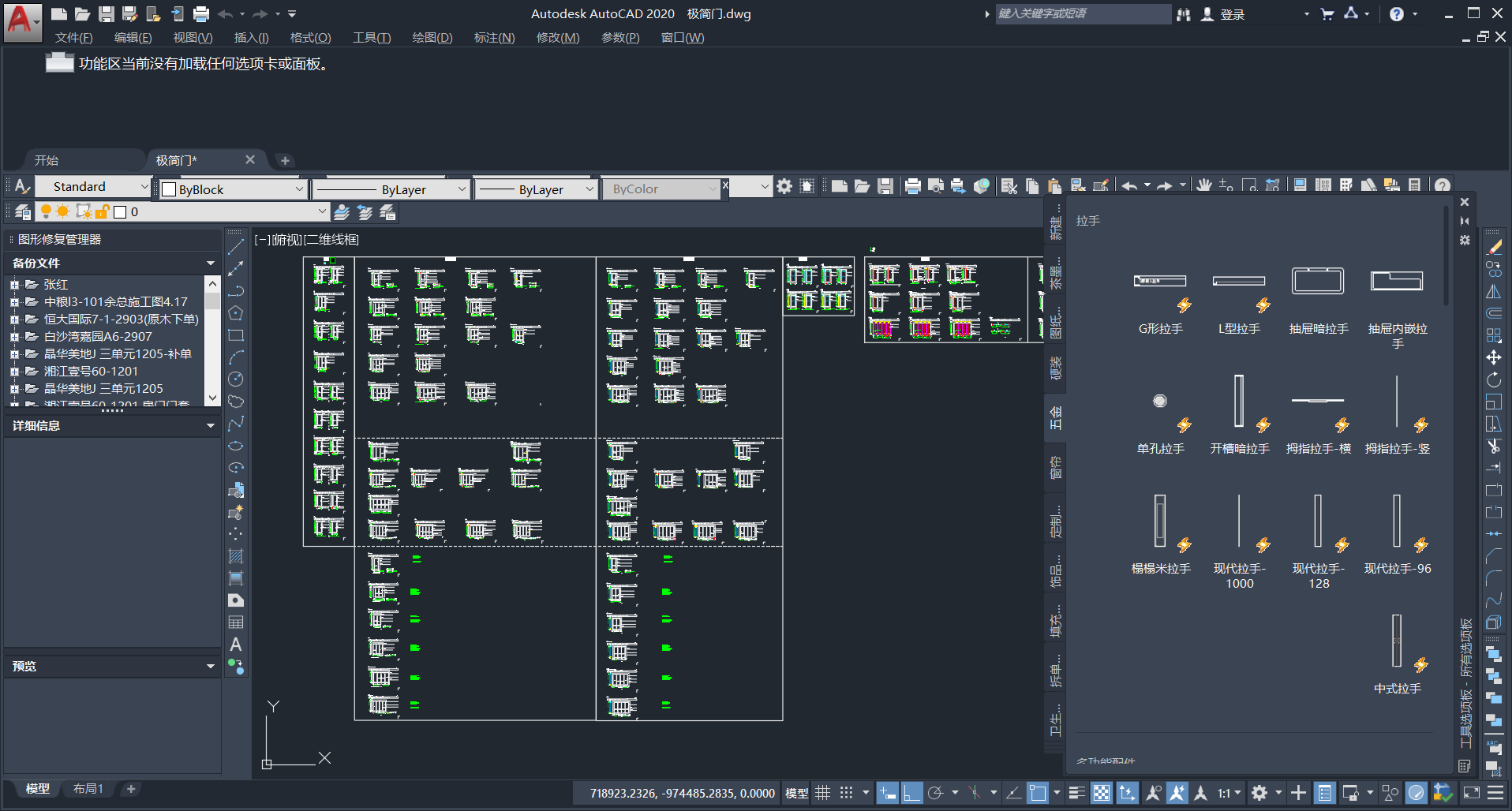This screenshot has width=1512, height=811.
Task: Toggle the drawing grid display
Action: point(822,793)
